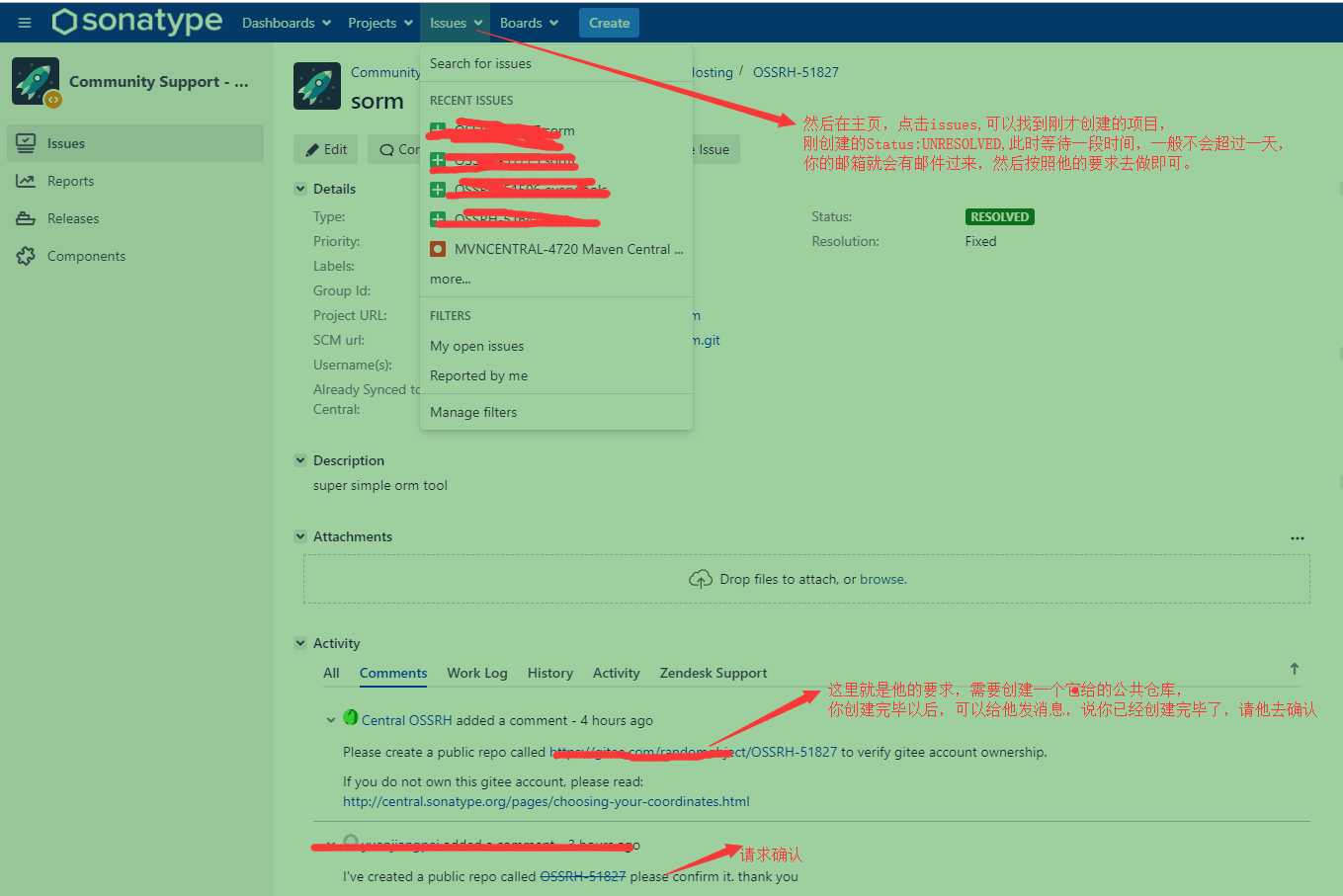Switch to the All activity tab
The width and height of the screenshot is (1343, 896).
click(331, 673)
